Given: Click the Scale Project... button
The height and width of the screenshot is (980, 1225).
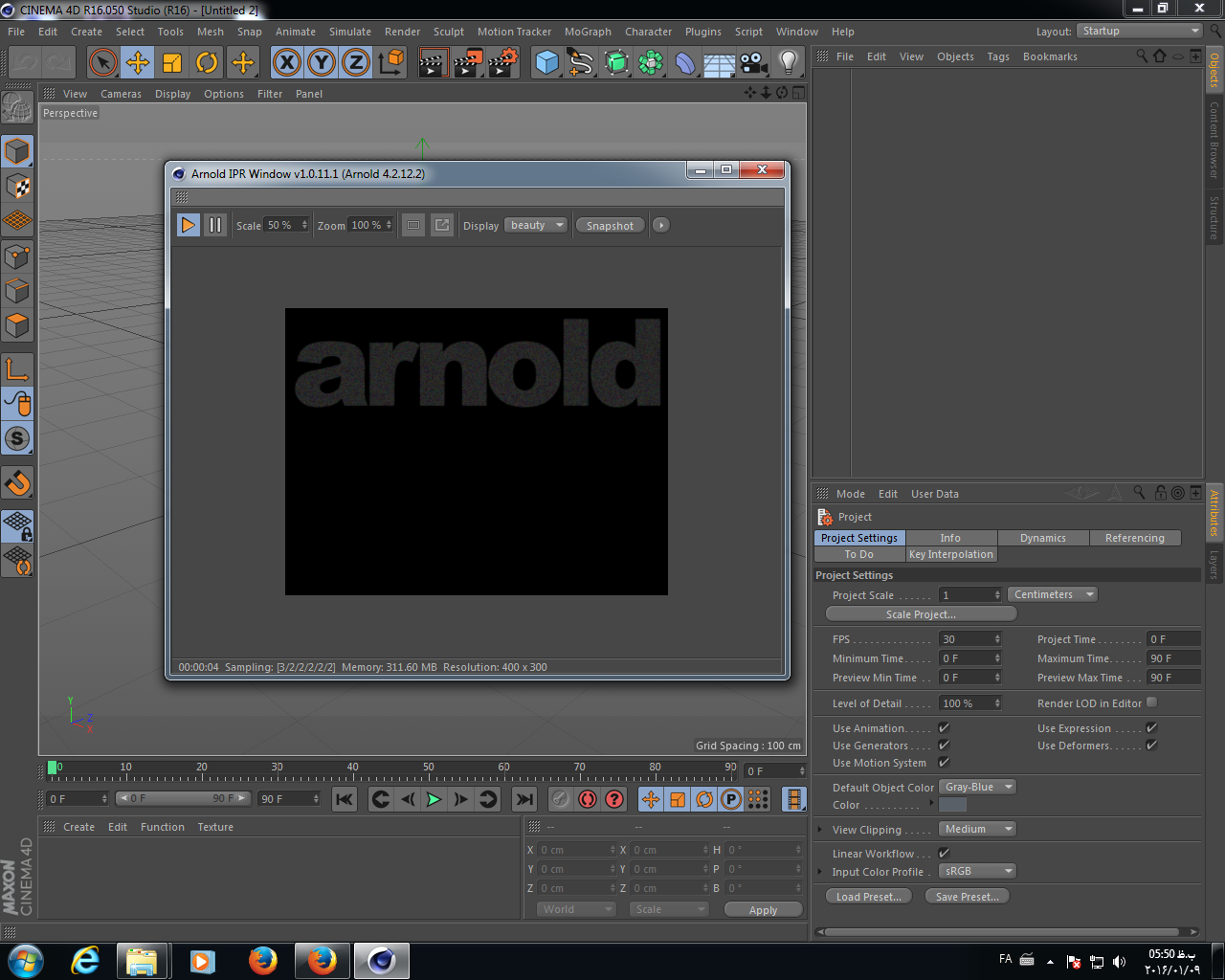Looking at the screenshot, I should [x=921, y=614].
